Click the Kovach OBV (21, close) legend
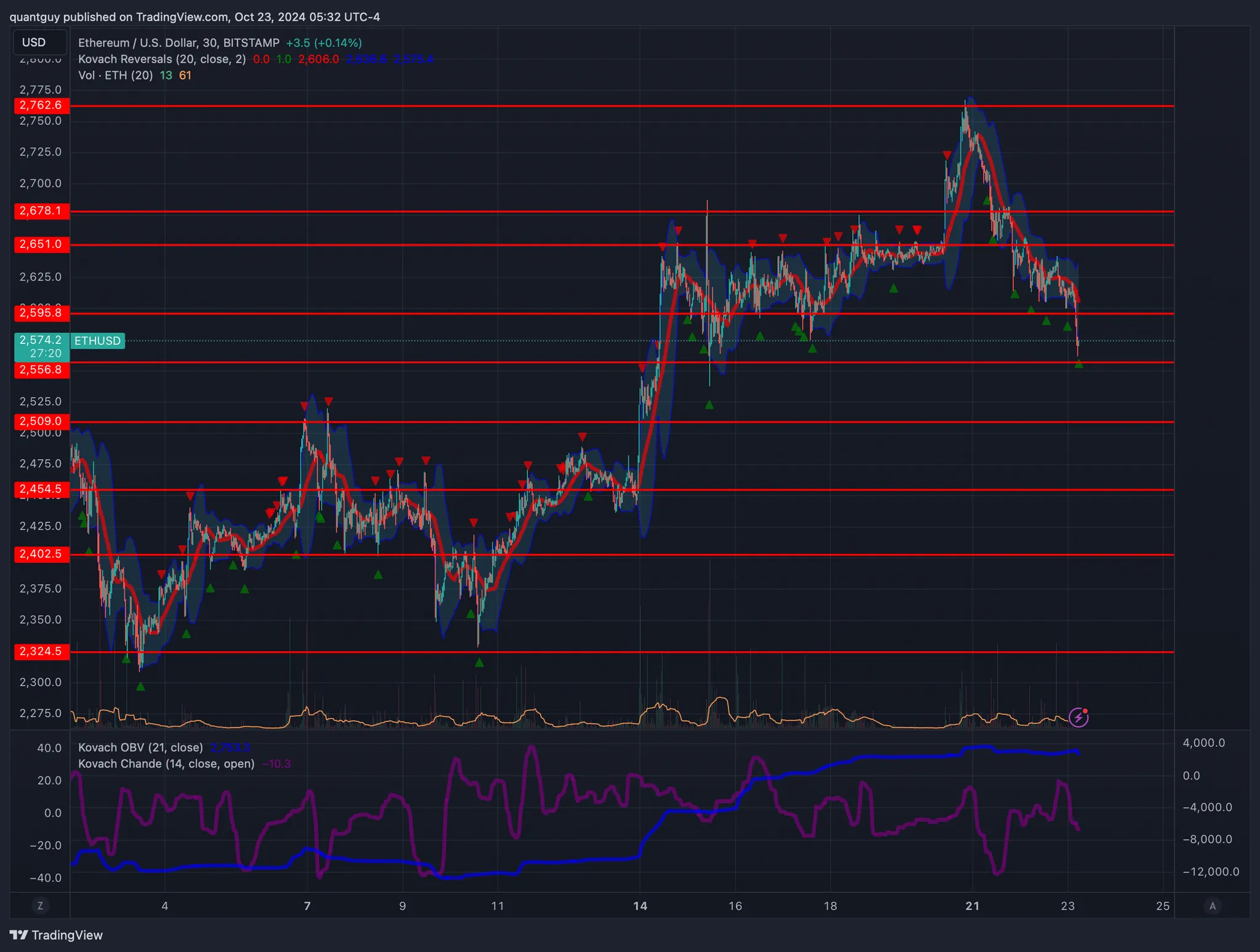This screenshot has height=952, width=1260. pos(140,747)
